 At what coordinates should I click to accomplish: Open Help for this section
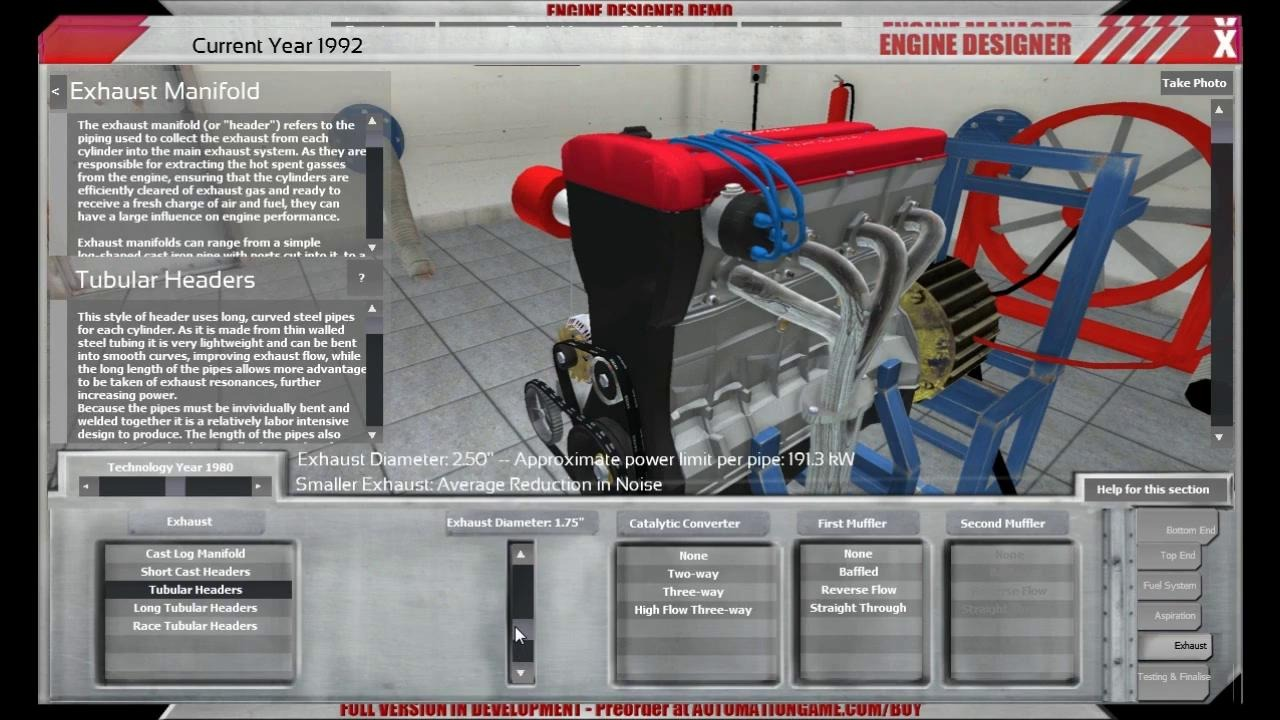coord(1152,489)
